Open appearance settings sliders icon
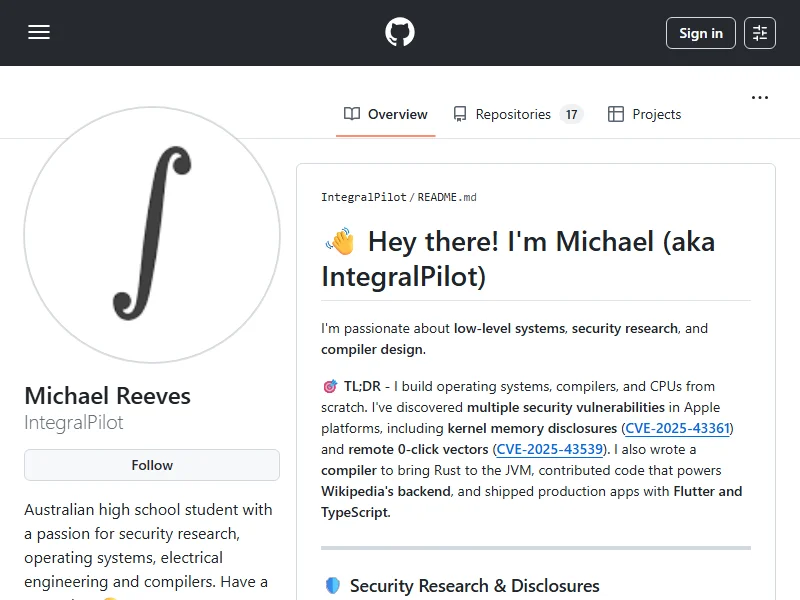 point(760,33)
